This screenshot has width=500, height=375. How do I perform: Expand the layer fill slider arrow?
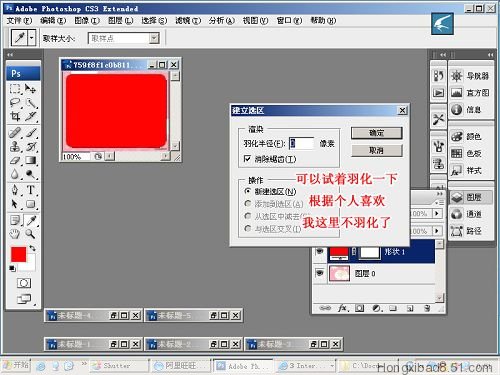coord(437,231)
